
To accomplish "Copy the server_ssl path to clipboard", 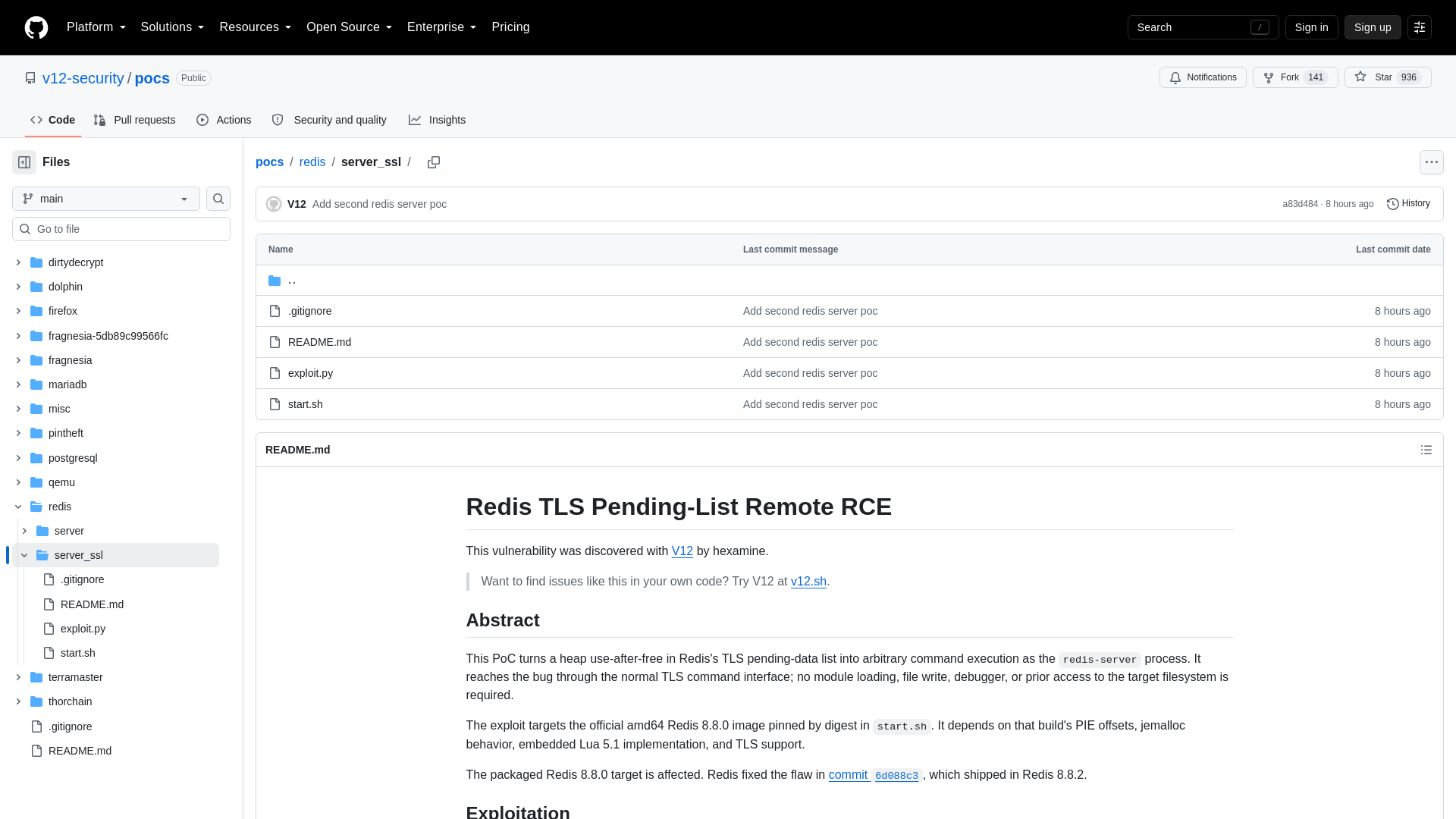I will pos(434,162).
